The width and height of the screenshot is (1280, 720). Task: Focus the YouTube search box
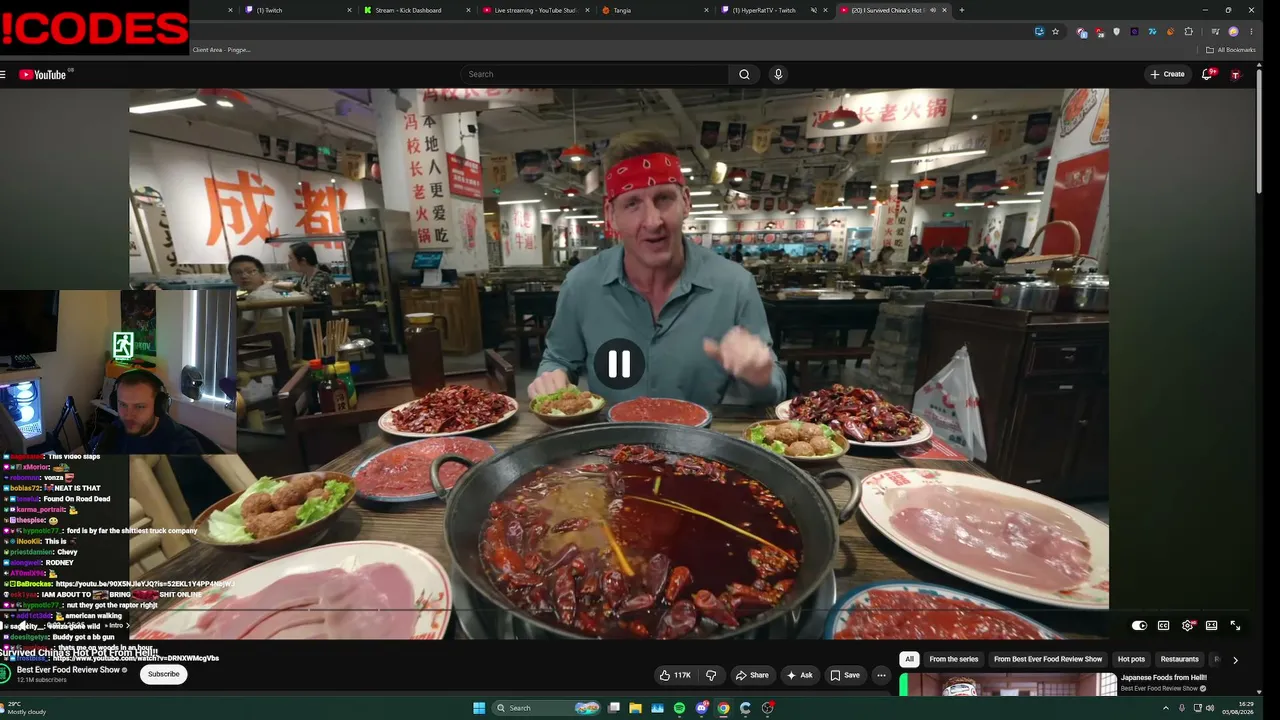coord(595,74)
